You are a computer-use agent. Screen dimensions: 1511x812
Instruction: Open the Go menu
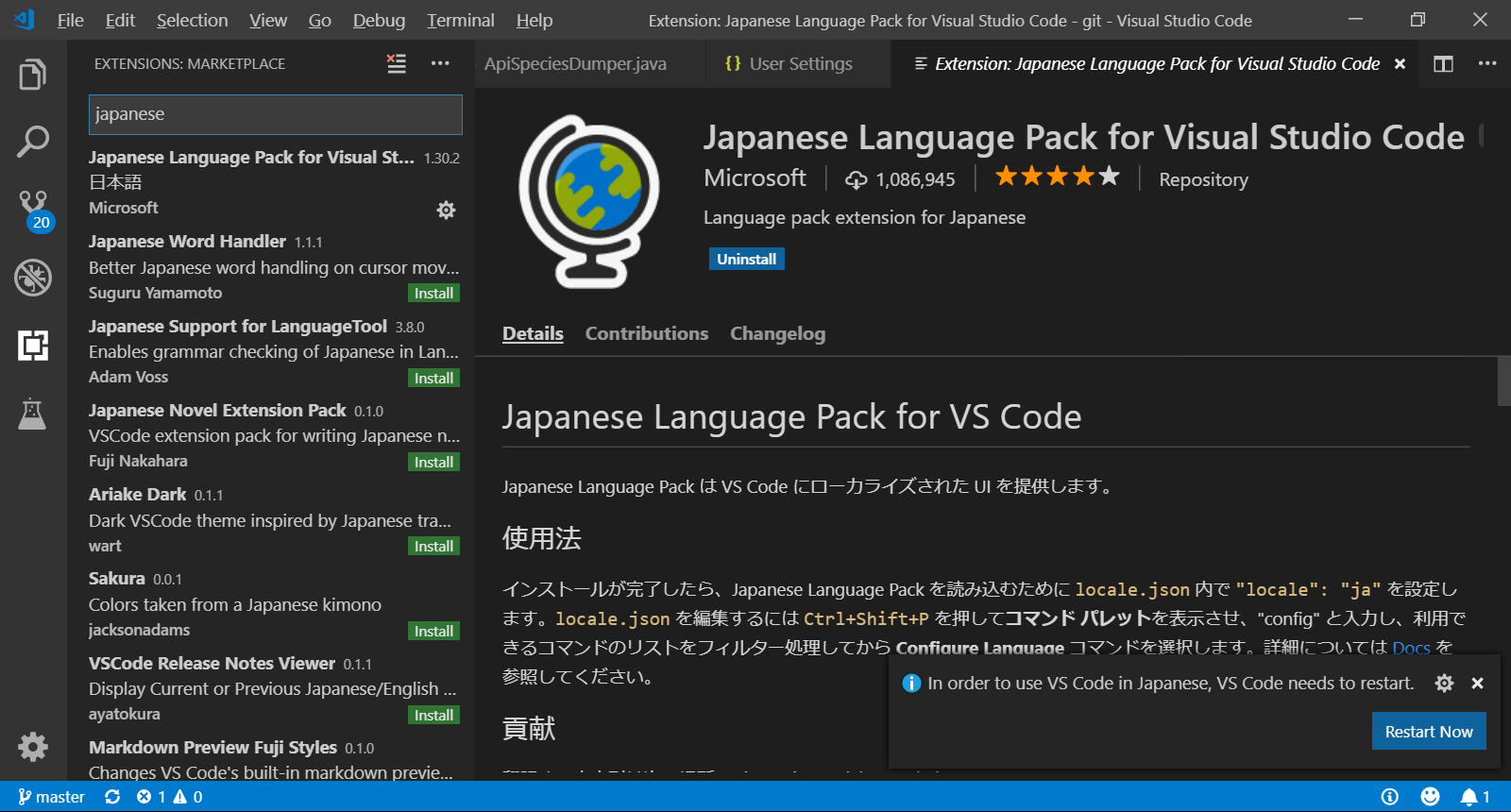click(x=319, y=20)
